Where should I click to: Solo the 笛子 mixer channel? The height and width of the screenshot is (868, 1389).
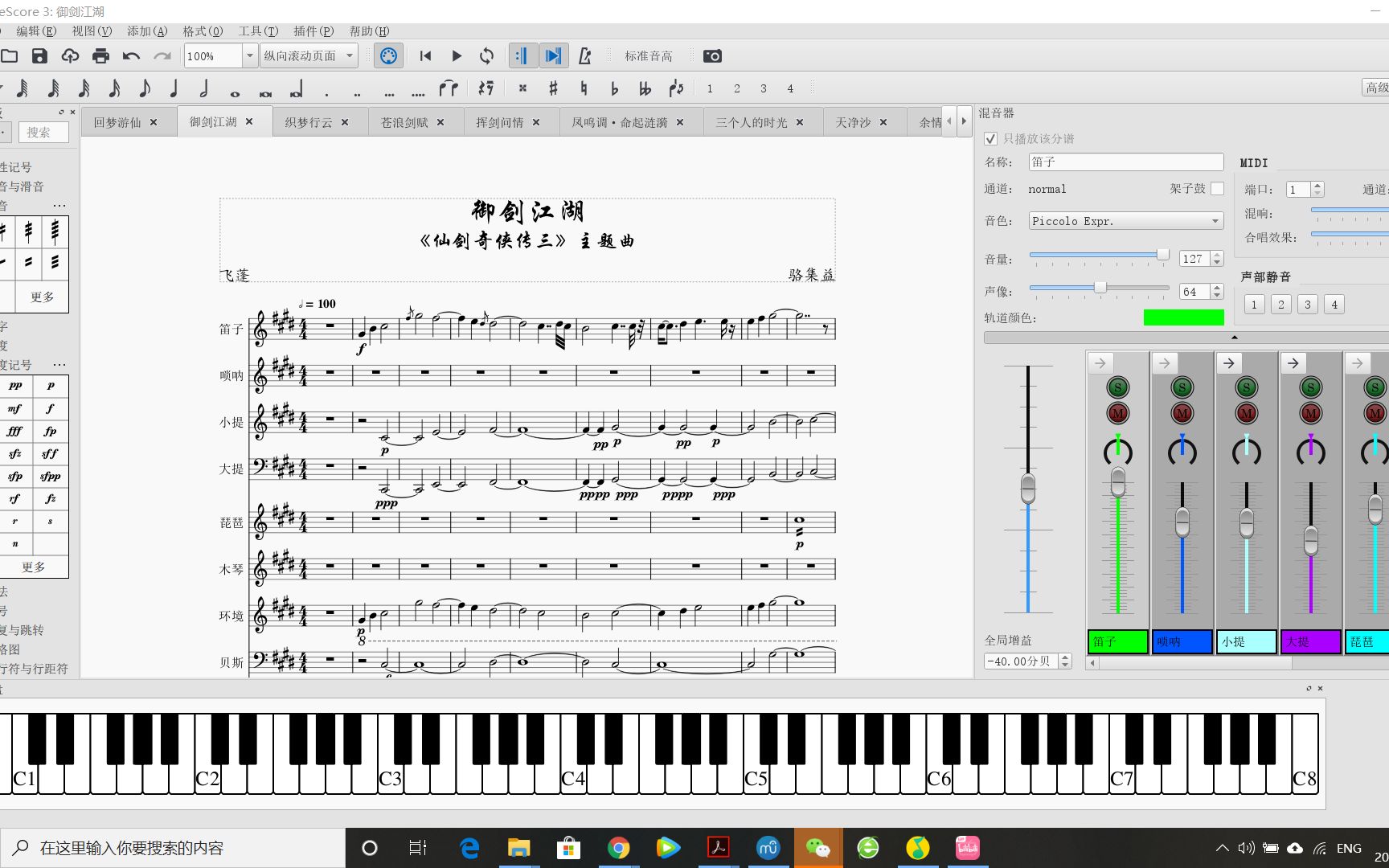pyautogui.click(x=1117, y=387)
